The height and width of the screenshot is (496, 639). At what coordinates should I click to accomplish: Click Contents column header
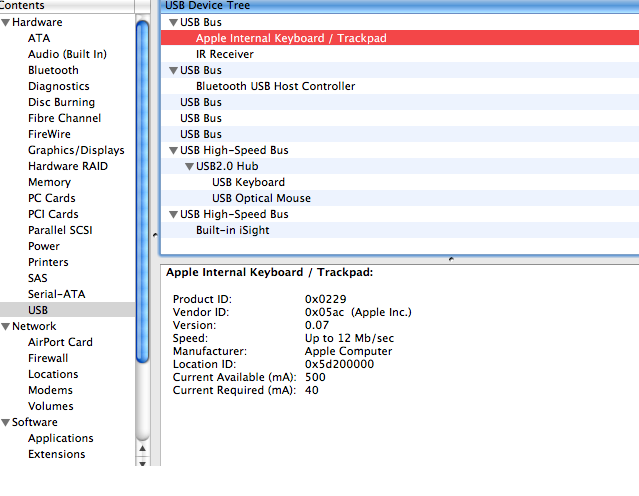pos(67,6)
